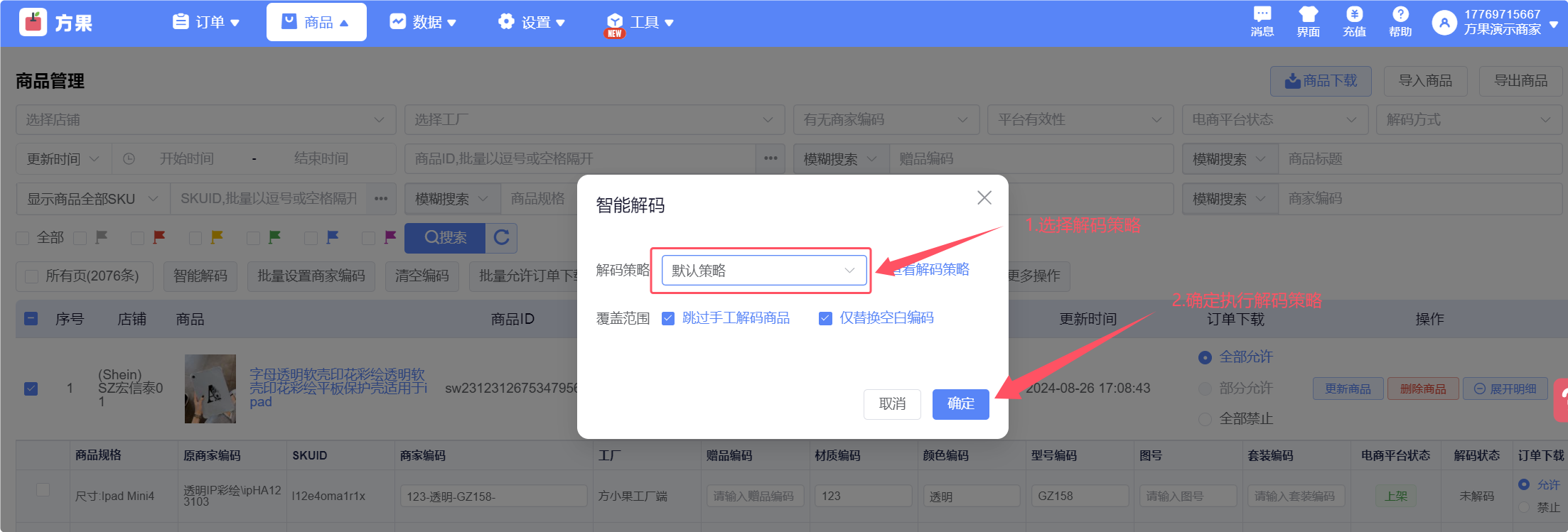Open the product thumbnail image

tap(210, 389)
